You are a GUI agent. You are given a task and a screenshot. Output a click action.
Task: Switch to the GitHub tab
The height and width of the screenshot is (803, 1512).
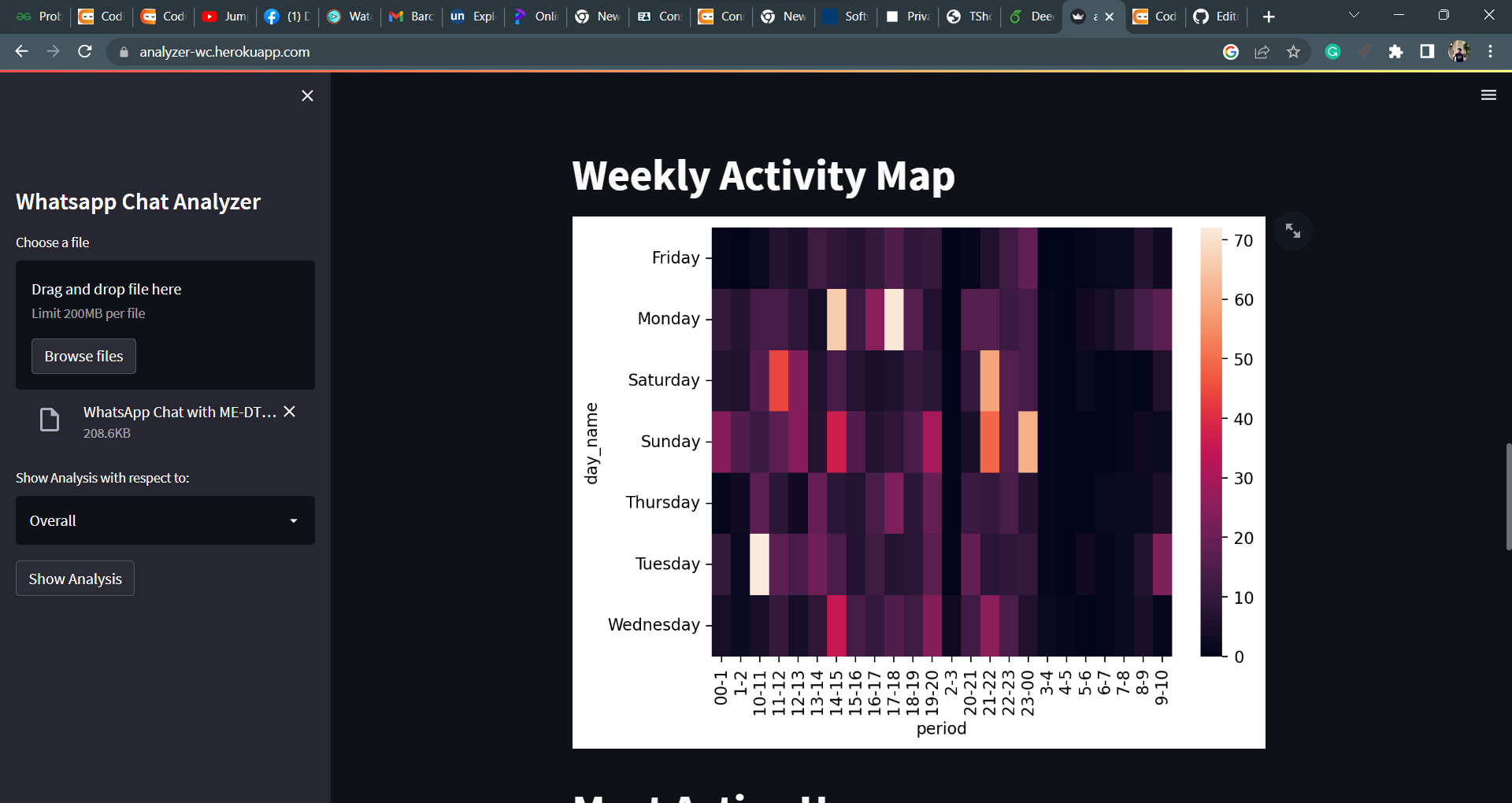click(1215, 16)
